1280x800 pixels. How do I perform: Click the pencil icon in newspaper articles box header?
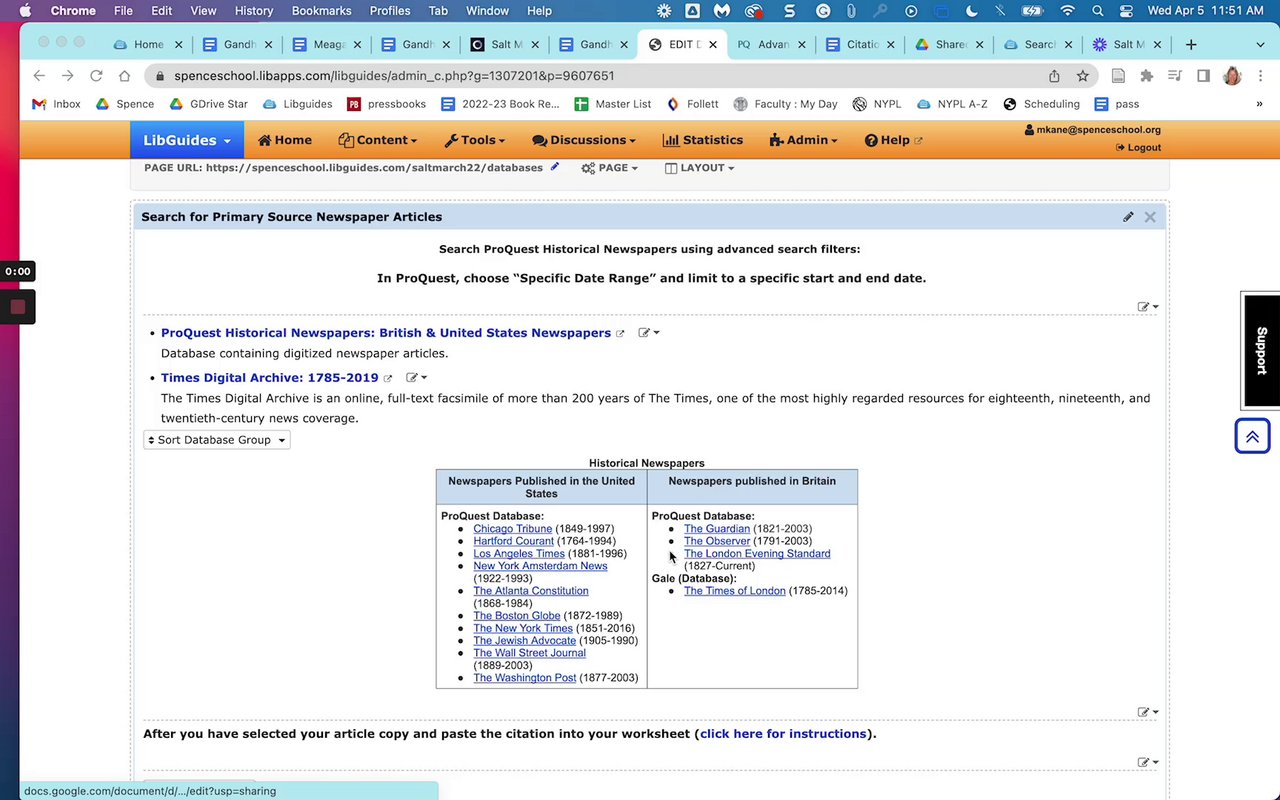coord(1128,217)
